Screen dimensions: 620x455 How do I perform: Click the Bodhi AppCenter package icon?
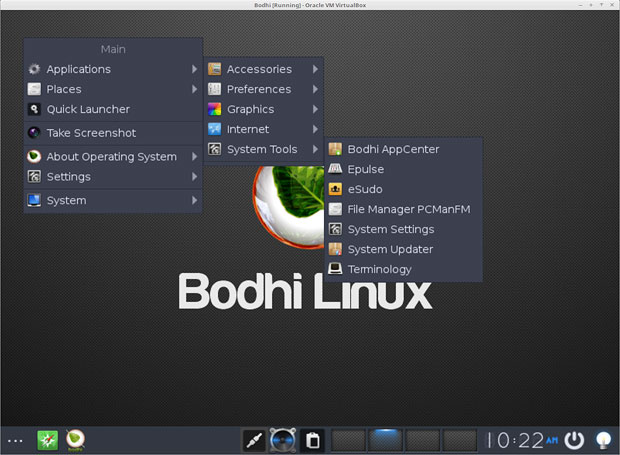[x=335, y=149]
